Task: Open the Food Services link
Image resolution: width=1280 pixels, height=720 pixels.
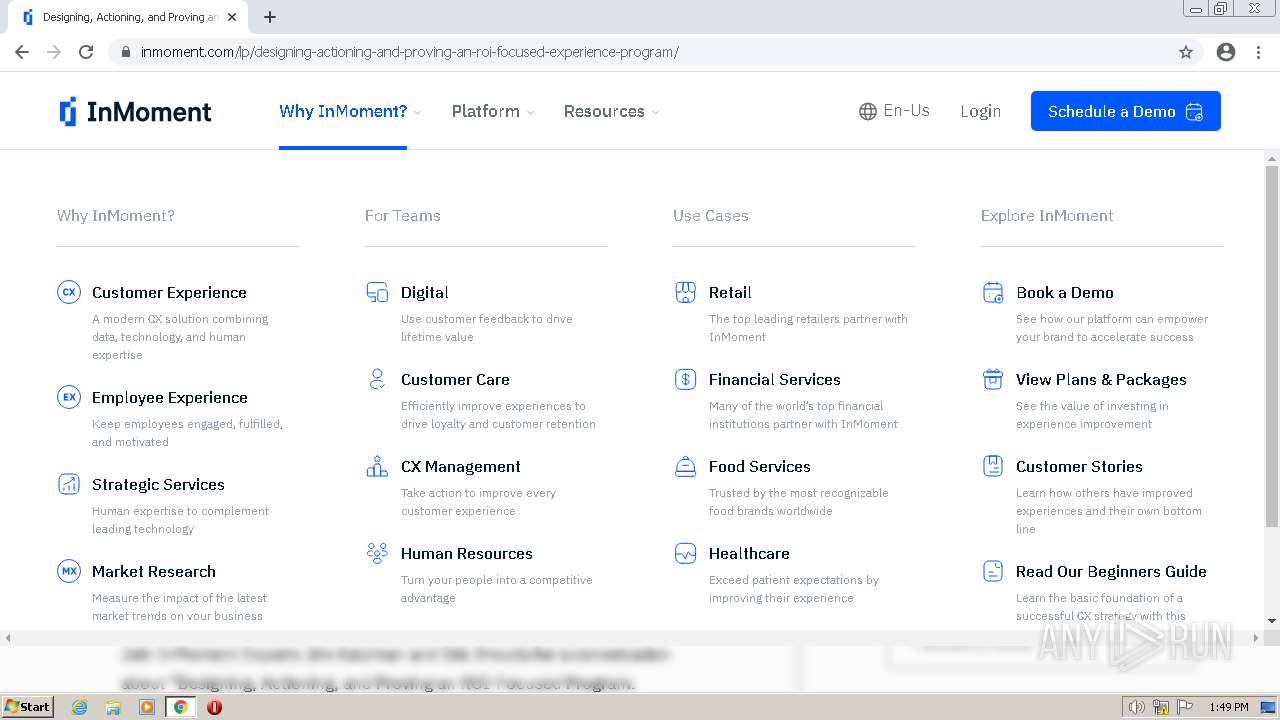Action: [760, 466]
